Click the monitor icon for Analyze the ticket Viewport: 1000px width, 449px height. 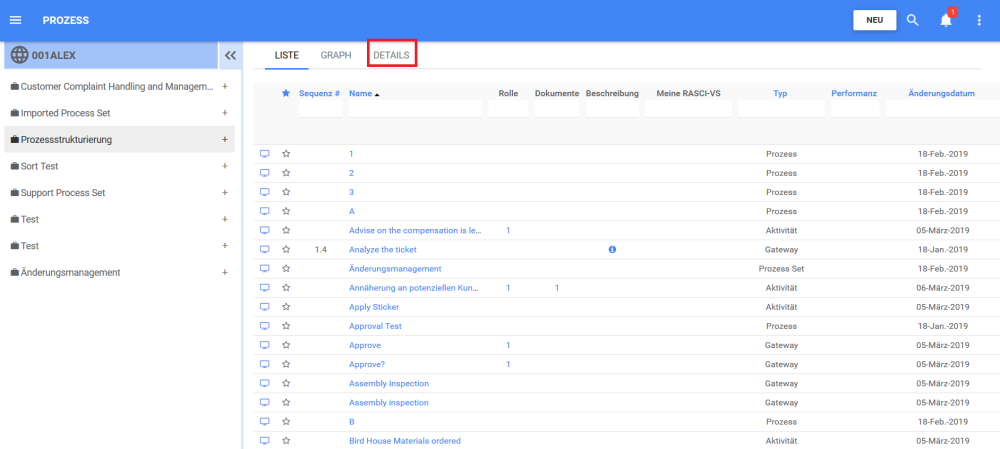(x=265, y=249)
